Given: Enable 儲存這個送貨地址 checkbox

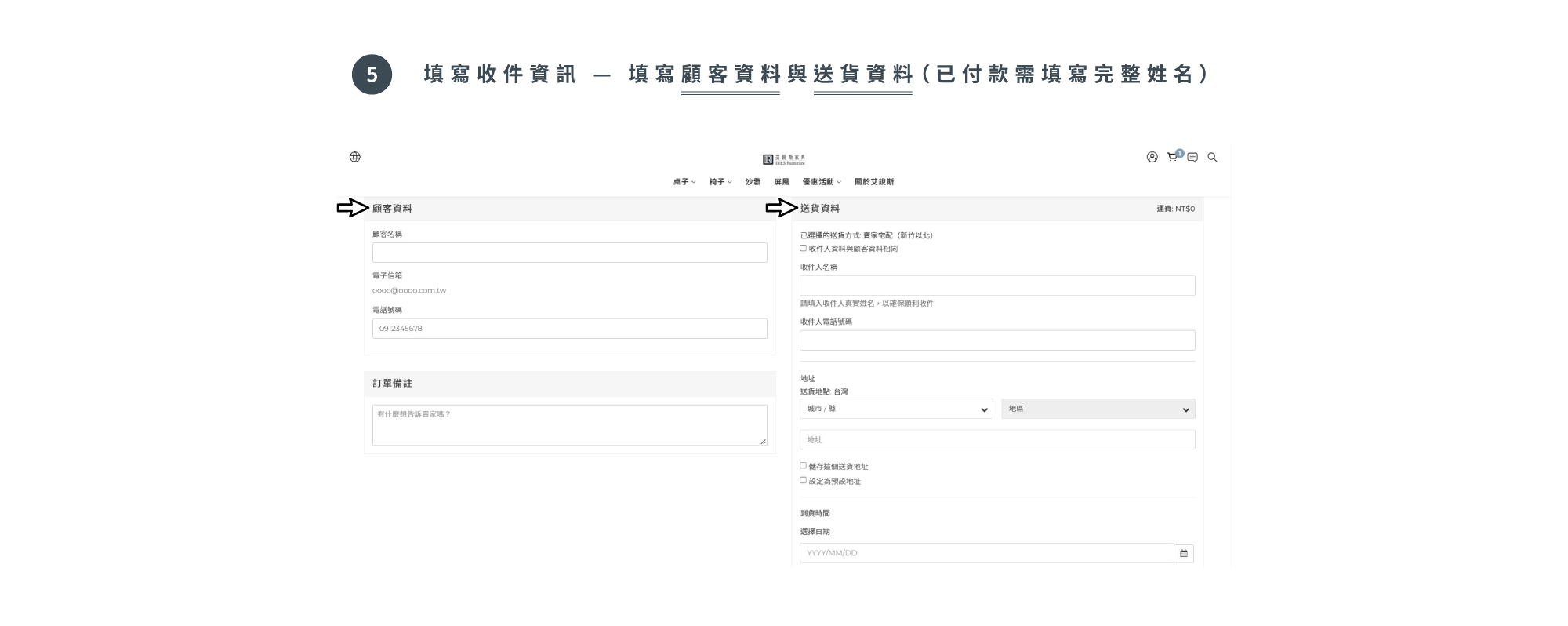Looking at the screenshot, I should (x=803, y=466).
